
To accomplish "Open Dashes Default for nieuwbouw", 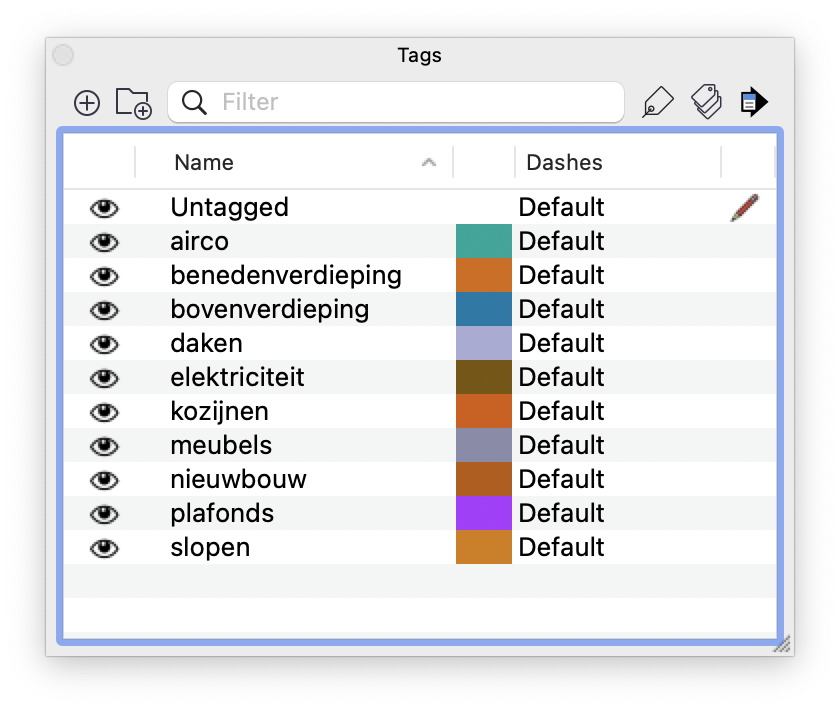I will pyautogui.click(x=561, y=479).
